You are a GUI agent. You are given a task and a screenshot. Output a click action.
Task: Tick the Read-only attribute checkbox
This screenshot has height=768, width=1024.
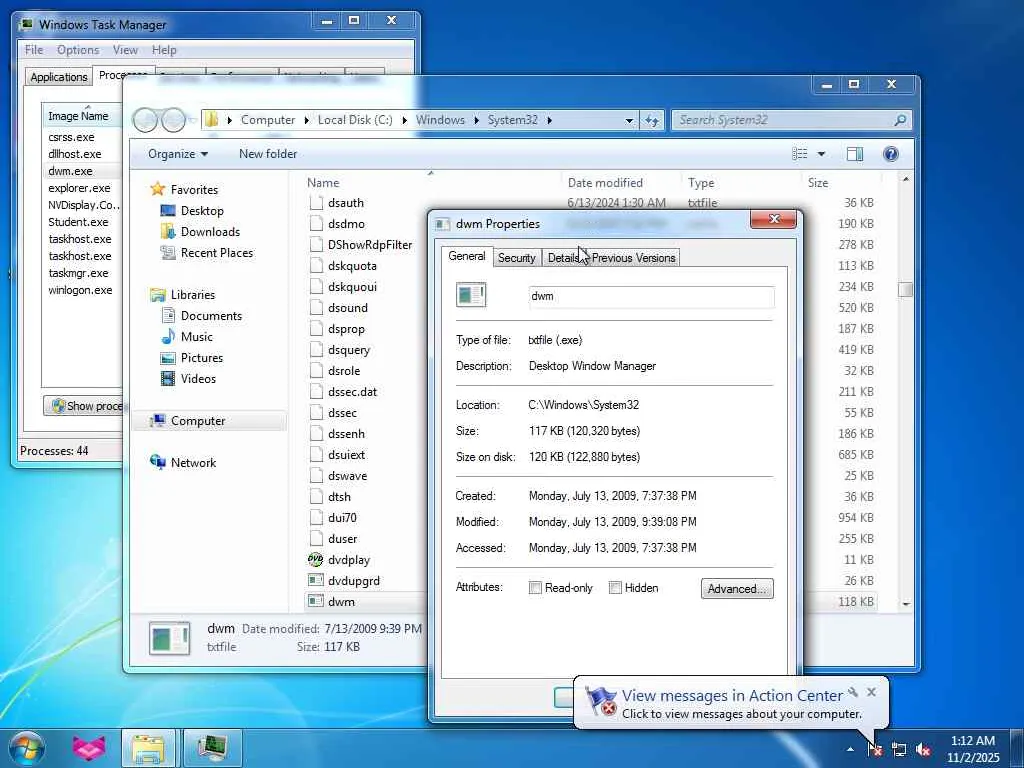(x=536, y=588)
